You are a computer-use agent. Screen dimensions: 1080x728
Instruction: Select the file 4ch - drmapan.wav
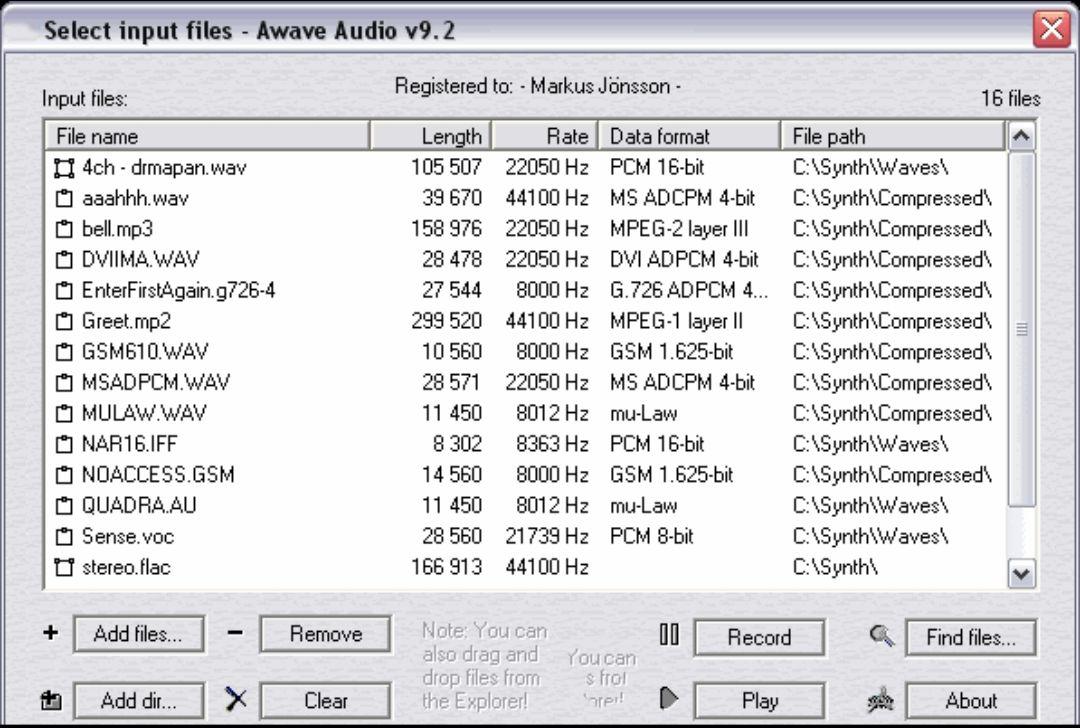(x=164, y=167)
